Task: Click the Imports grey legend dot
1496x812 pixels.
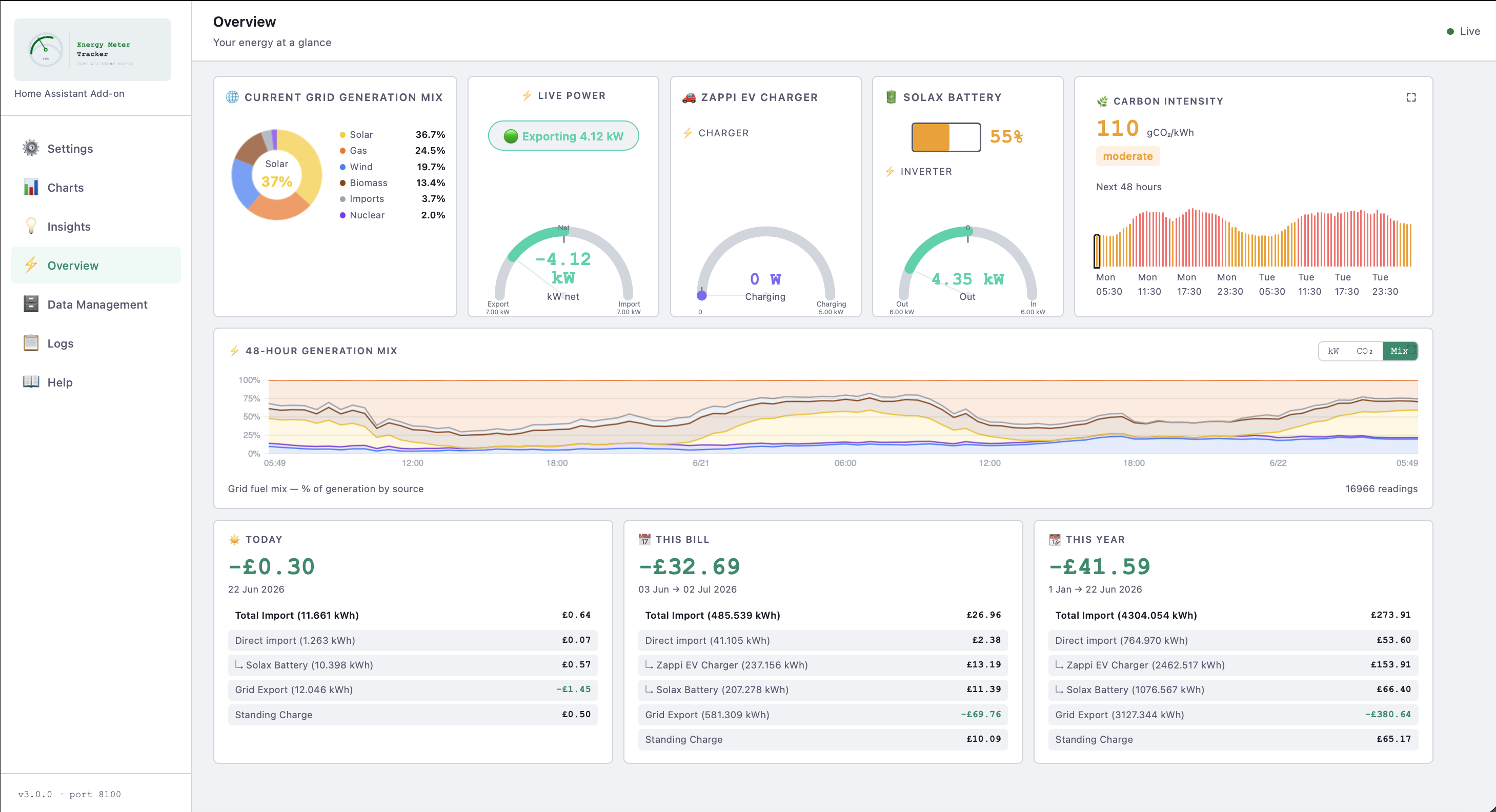Action: [x=342, y=199]
